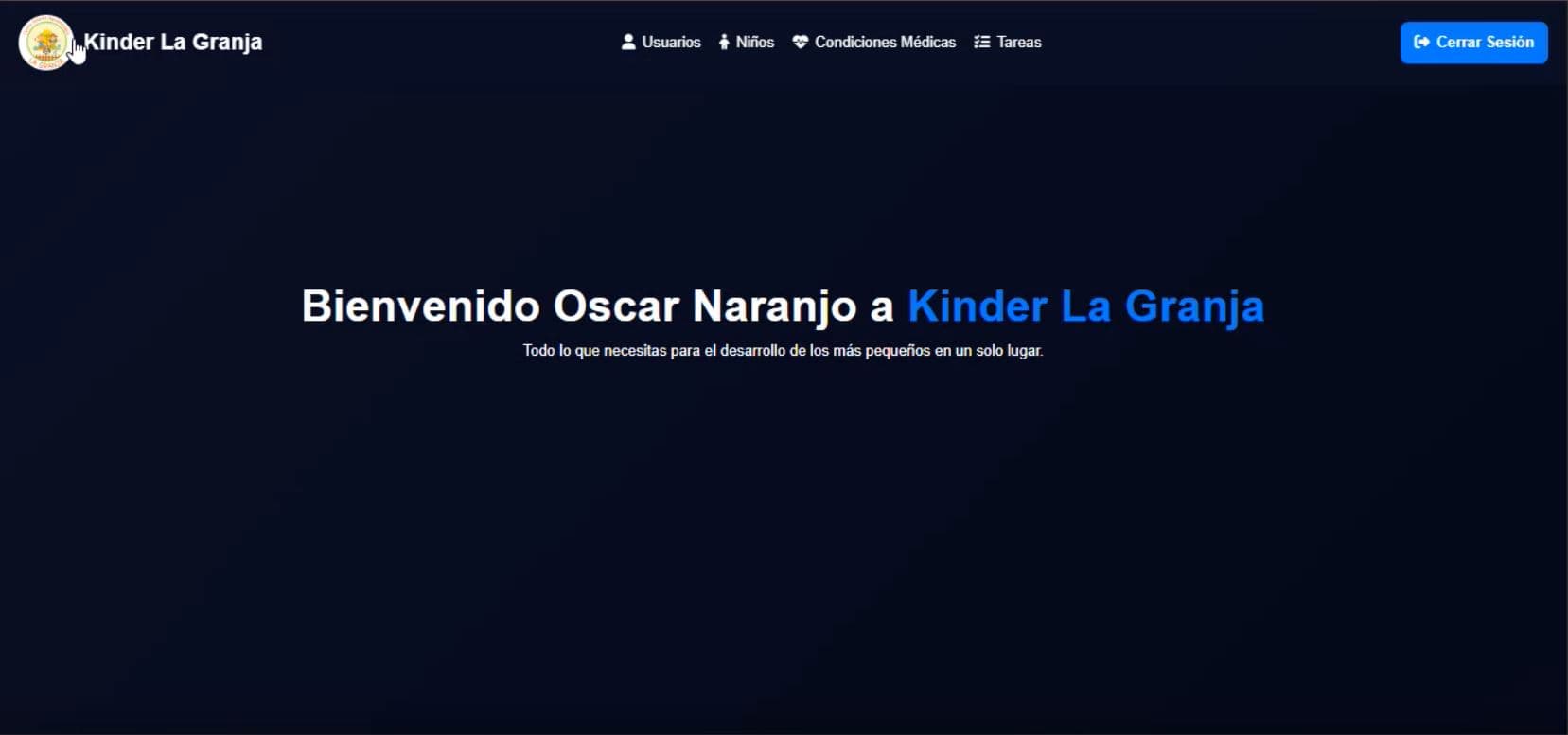Screen dimensions: 1568x735
Task: Click the child icon beside Niños
Action: click(724, 42)
